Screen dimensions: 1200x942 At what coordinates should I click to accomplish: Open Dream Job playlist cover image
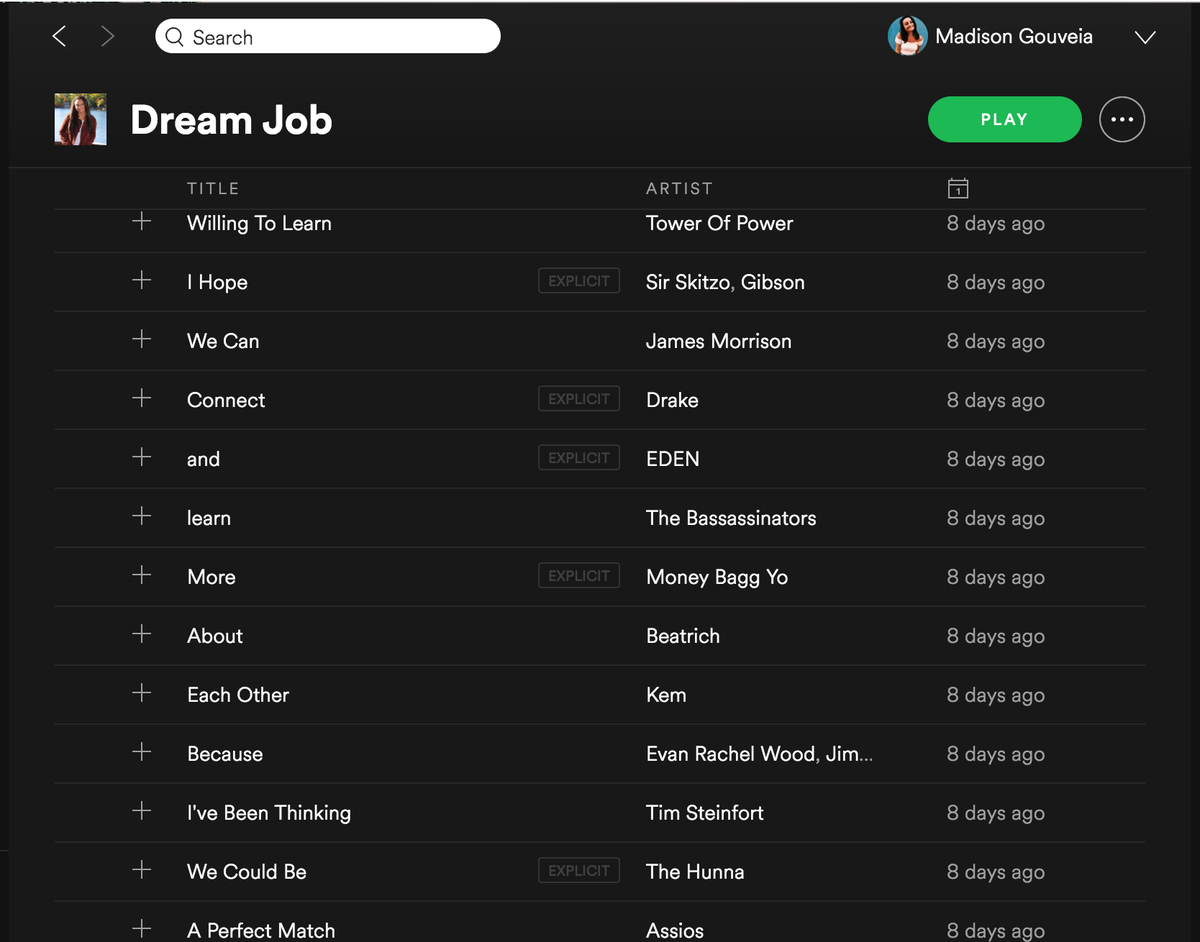(x=80, y=120)
